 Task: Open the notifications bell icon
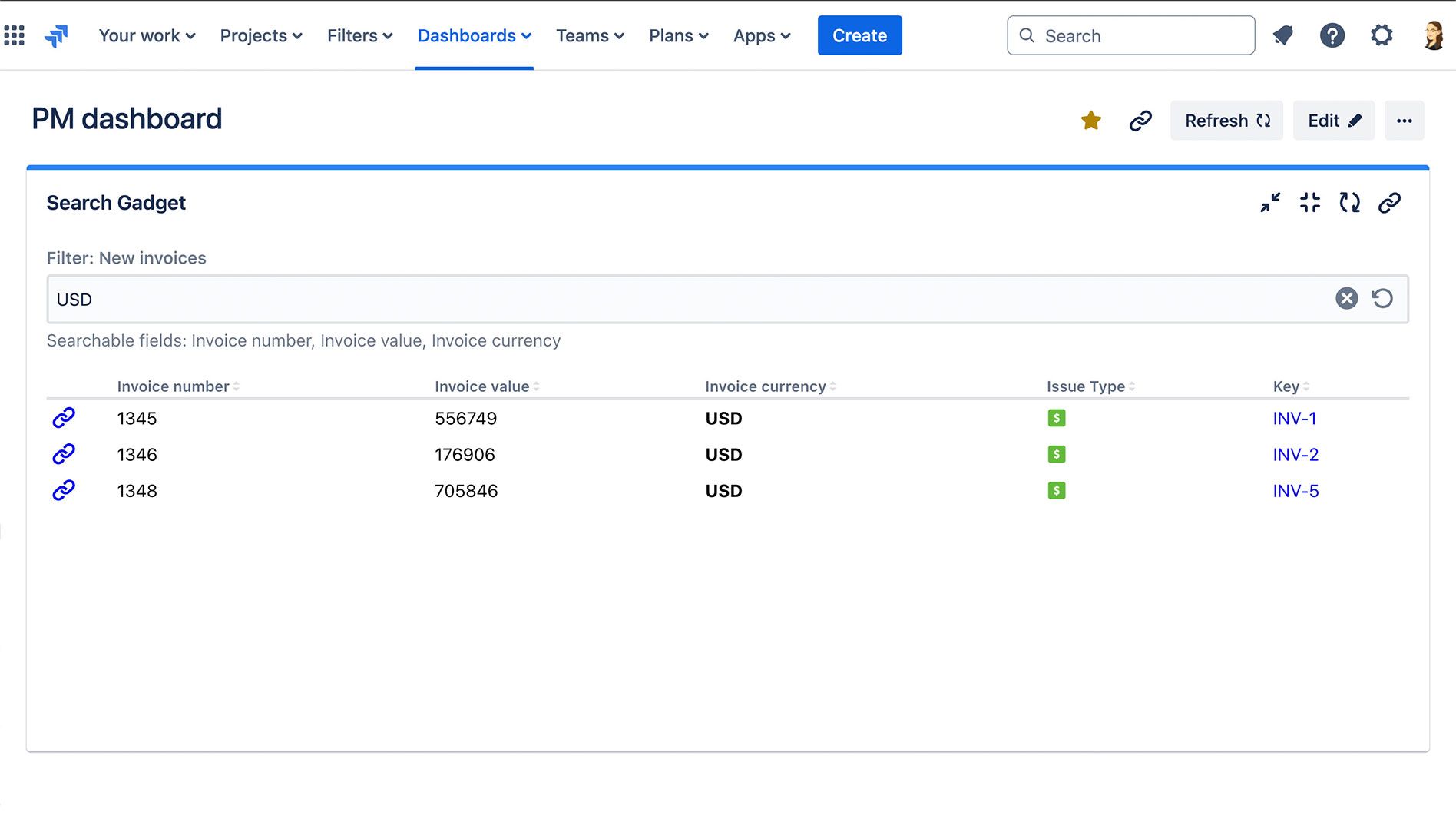[x=1282, y=35]
